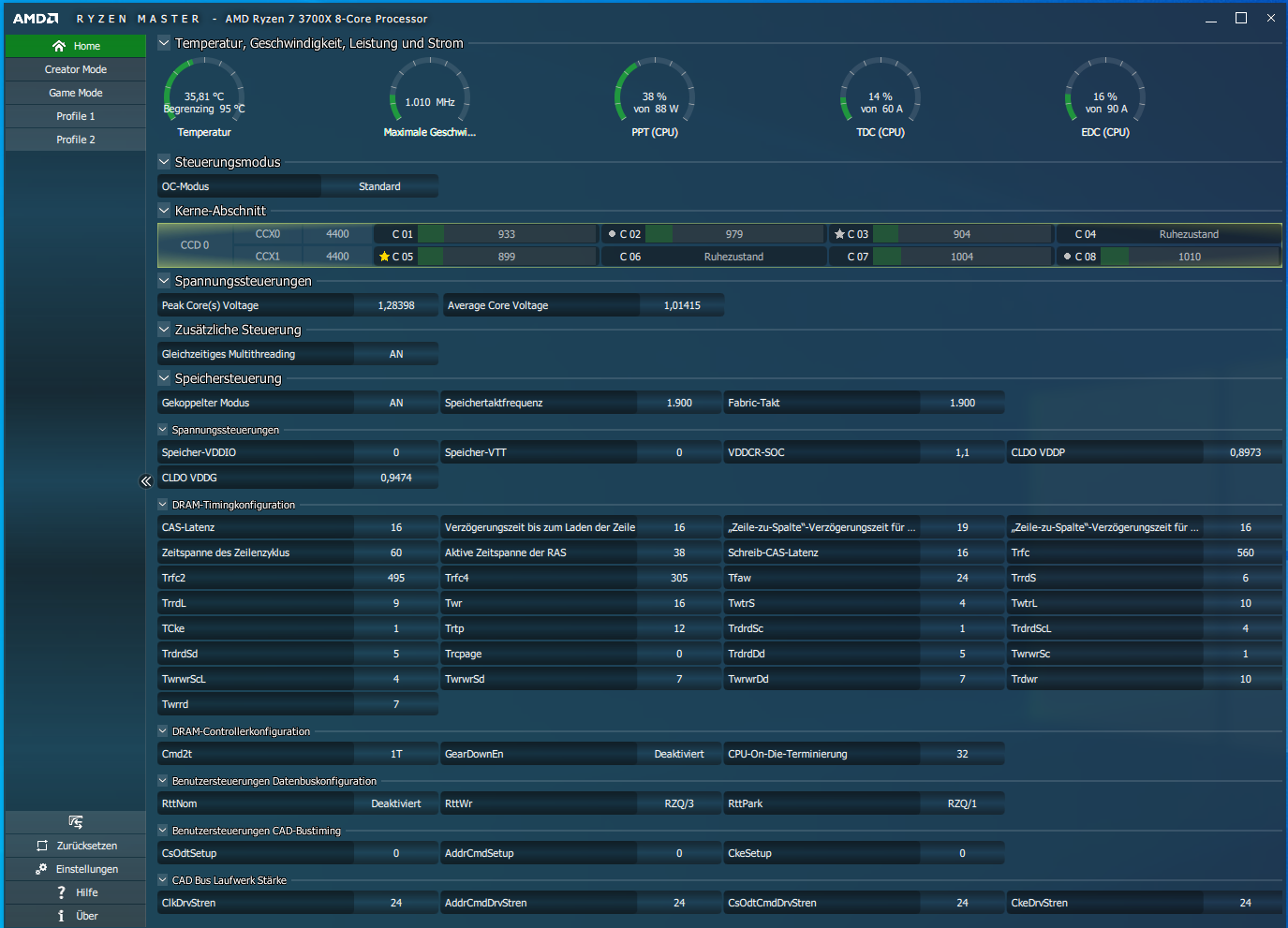The width and height of the screenshot is (1288, 928).
Task: Collapse Zusätzliche Steuerung section
Action: [164, 330]
